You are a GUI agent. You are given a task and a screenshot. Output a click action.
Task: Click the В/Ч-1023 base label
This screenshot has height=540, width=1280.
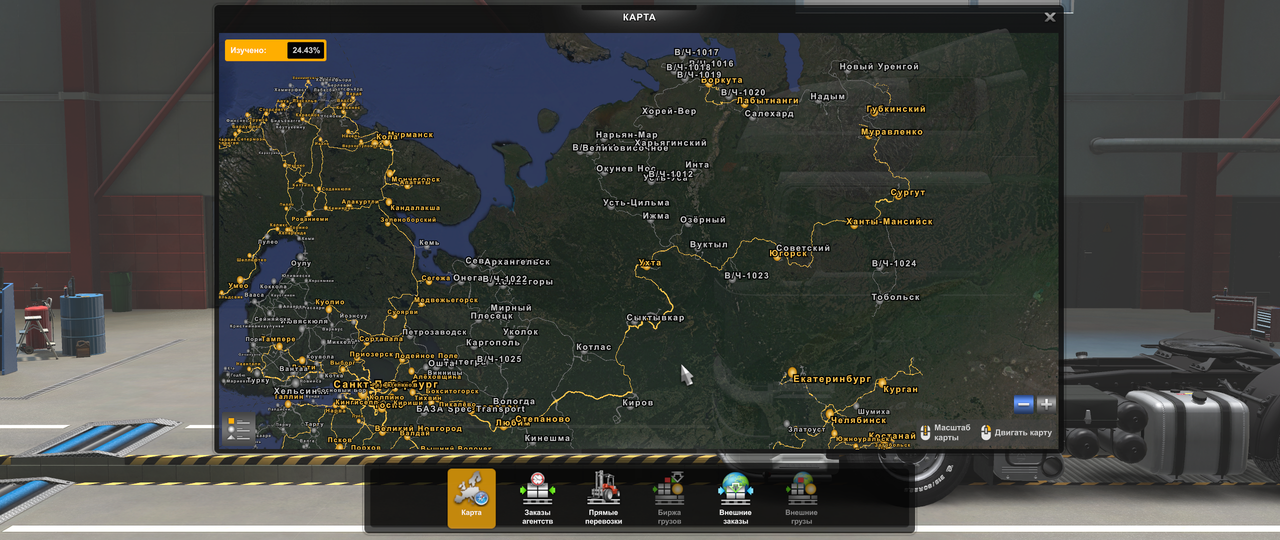tap(747, 276)
